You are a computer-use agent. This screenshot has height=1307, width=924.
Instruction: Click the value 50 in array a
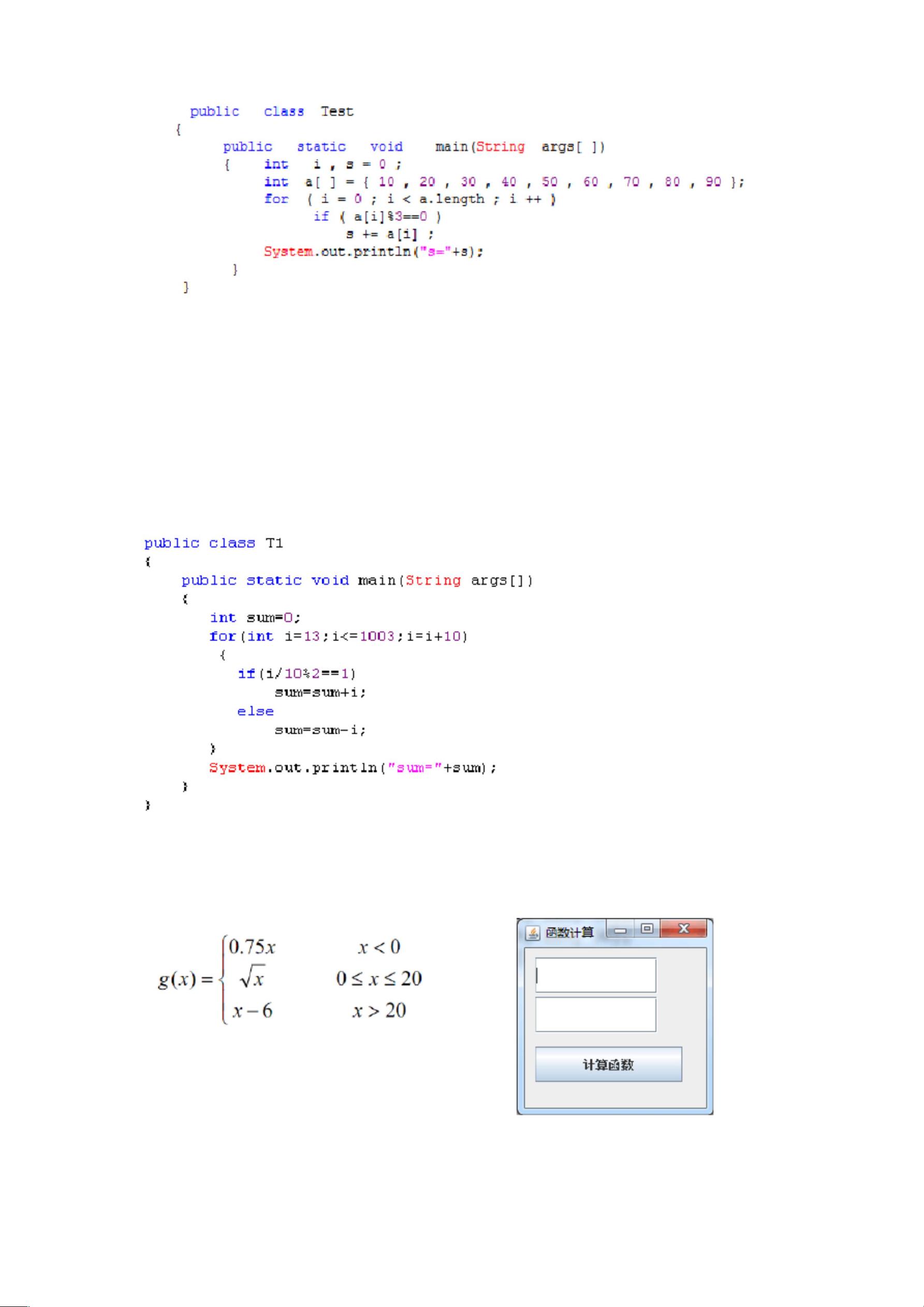[549, 182]
